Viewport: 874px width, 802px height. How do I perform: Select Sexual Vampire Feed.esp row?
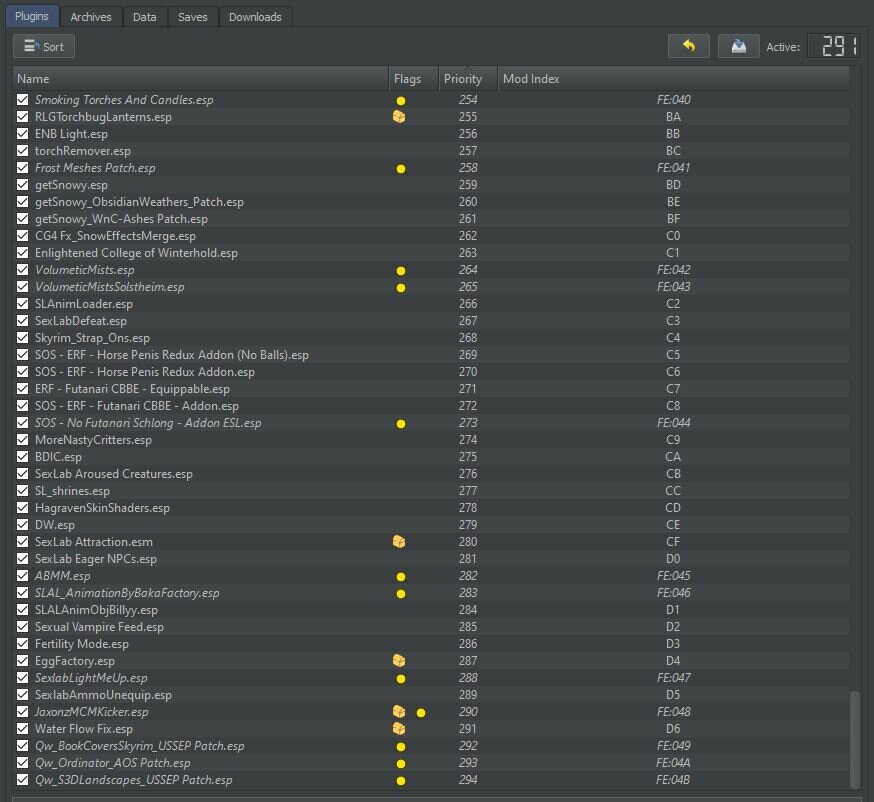[x=430, y=626]
